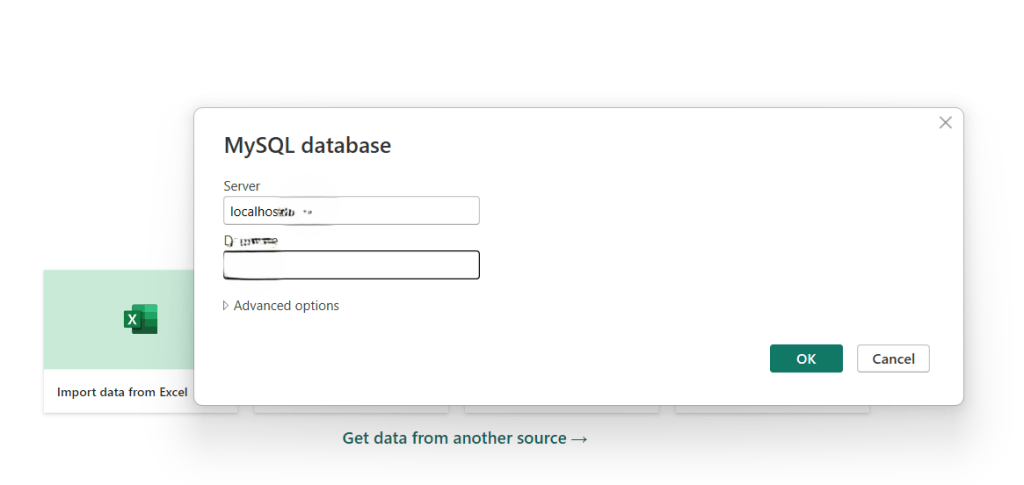Image resolution: width=1024 pixels, height=485 pixels.
Task: Click the last card edge below the dialog
Action: (772, 409)
